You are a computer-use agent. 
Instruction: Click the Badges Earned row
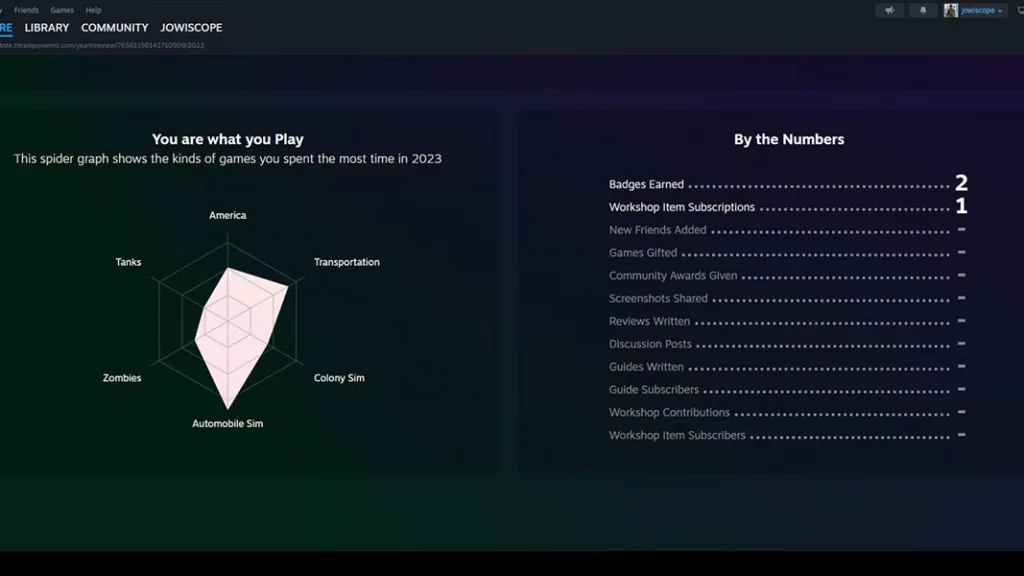tap(788, 184)
